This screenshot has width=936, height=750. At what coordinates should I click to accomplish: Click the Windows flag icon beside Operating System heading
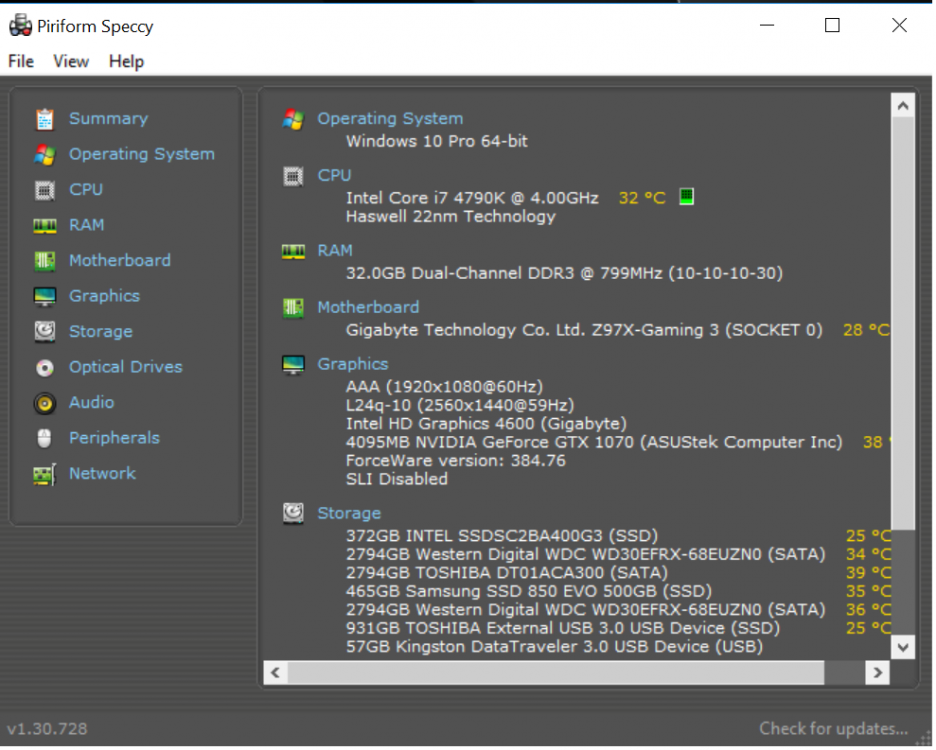(x=293, y=119)
